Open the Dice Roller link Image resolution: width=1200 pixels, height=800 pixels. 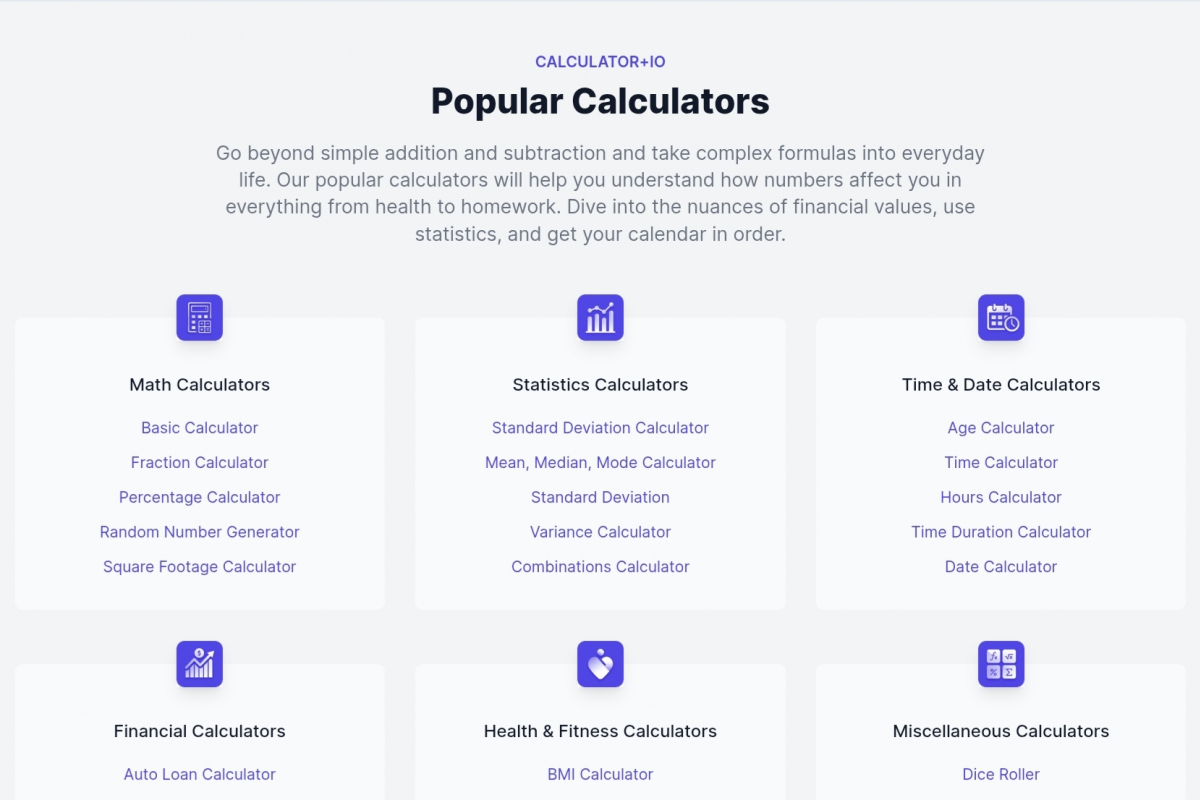click(x=1001, y=774)
